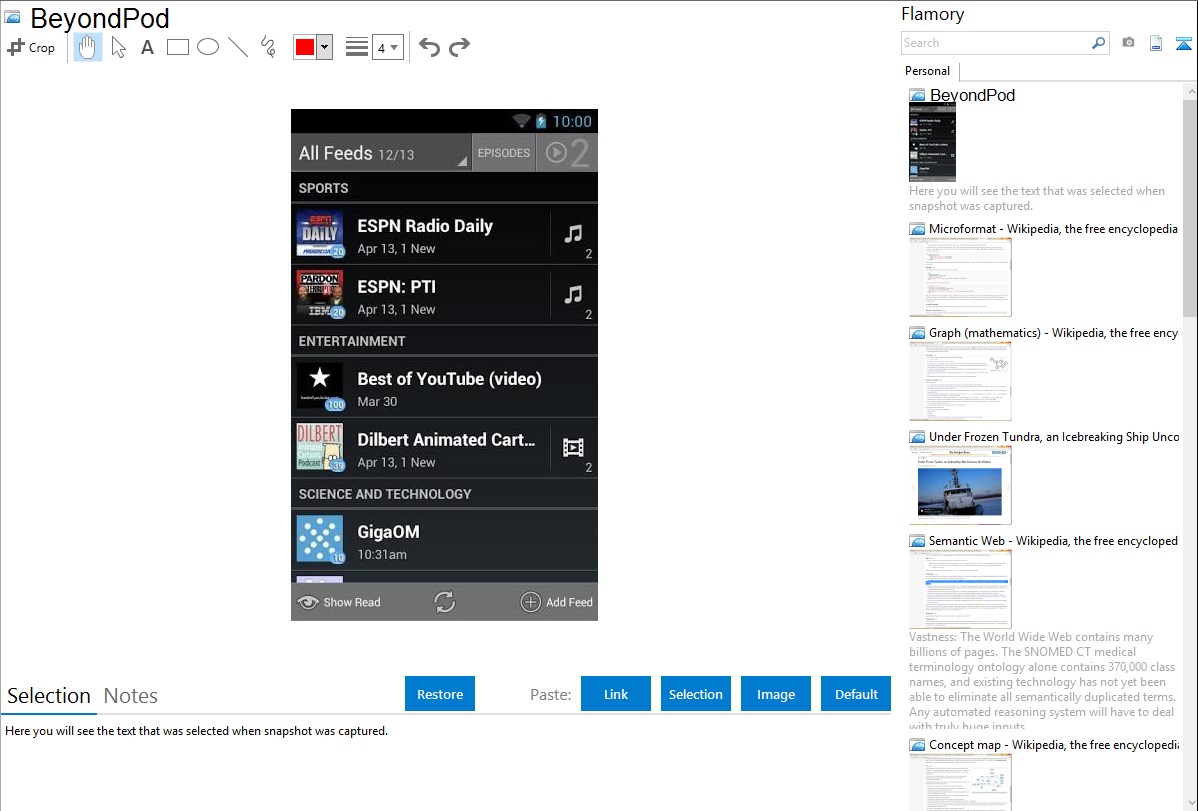Open the All Feeds dropdown in BeyondPod
The image size is (1198, 811).
[381, 153]
